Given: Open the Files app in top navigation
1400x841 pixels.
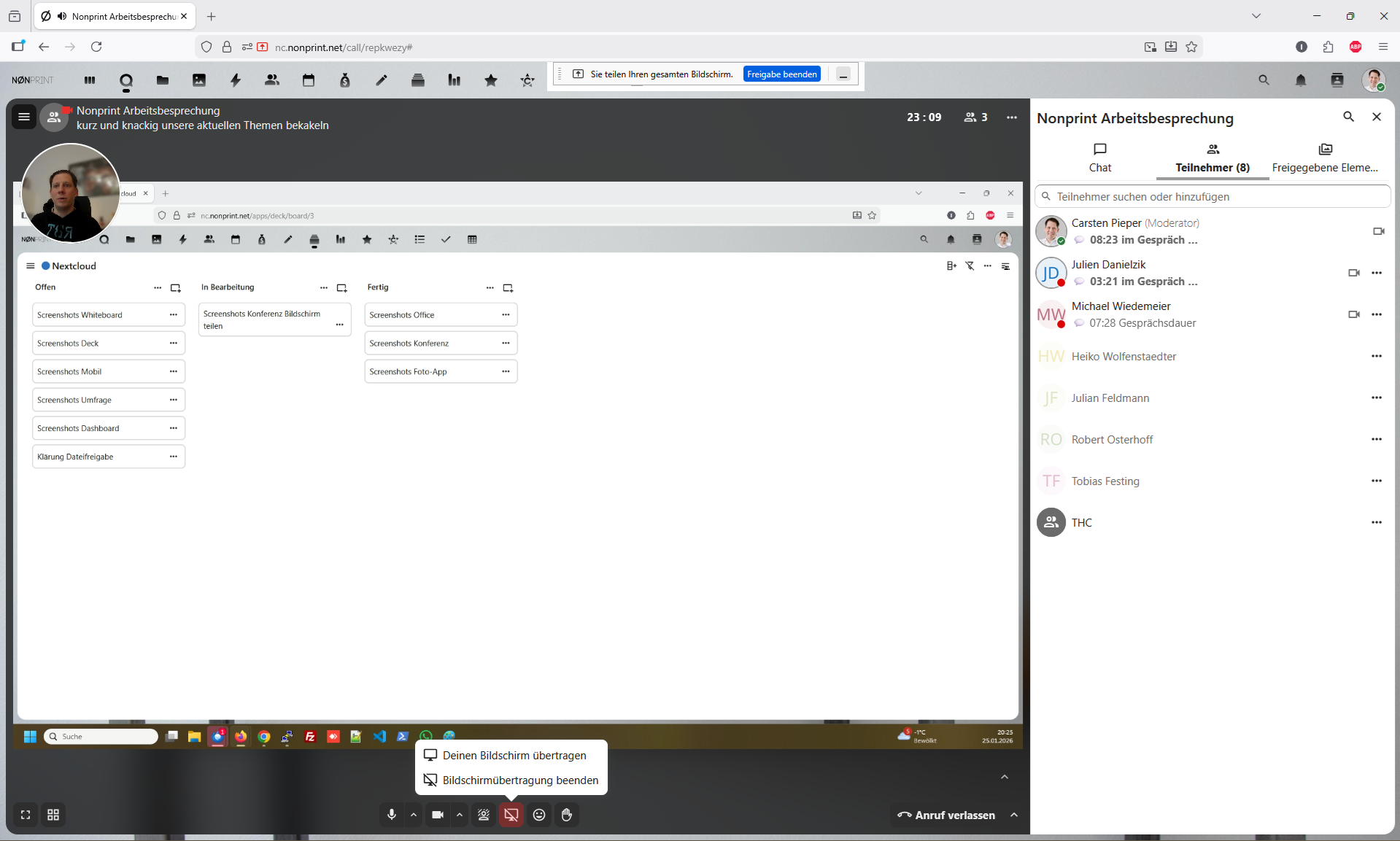Looking at the screenshot, I should click(163, 80).
